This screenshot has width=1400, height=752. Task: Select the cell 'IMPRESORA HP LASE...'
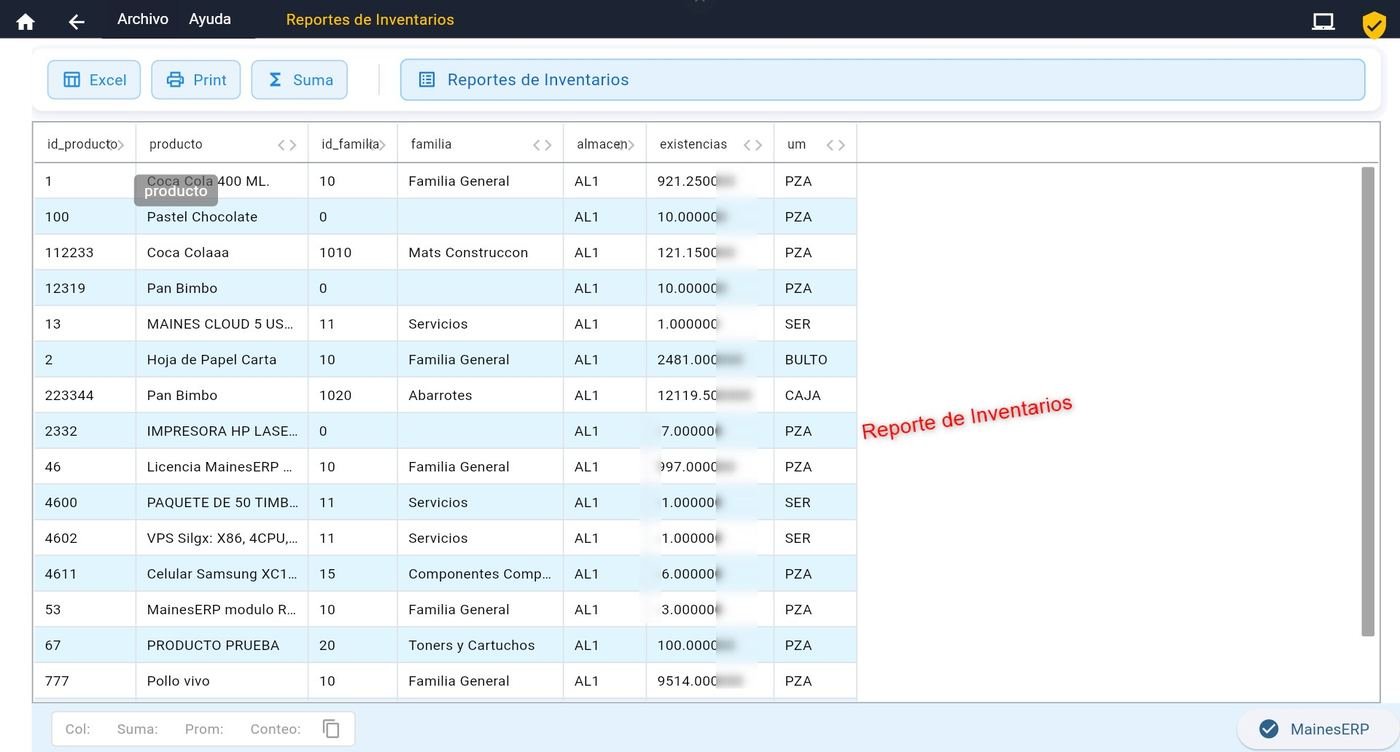[222, 432]
